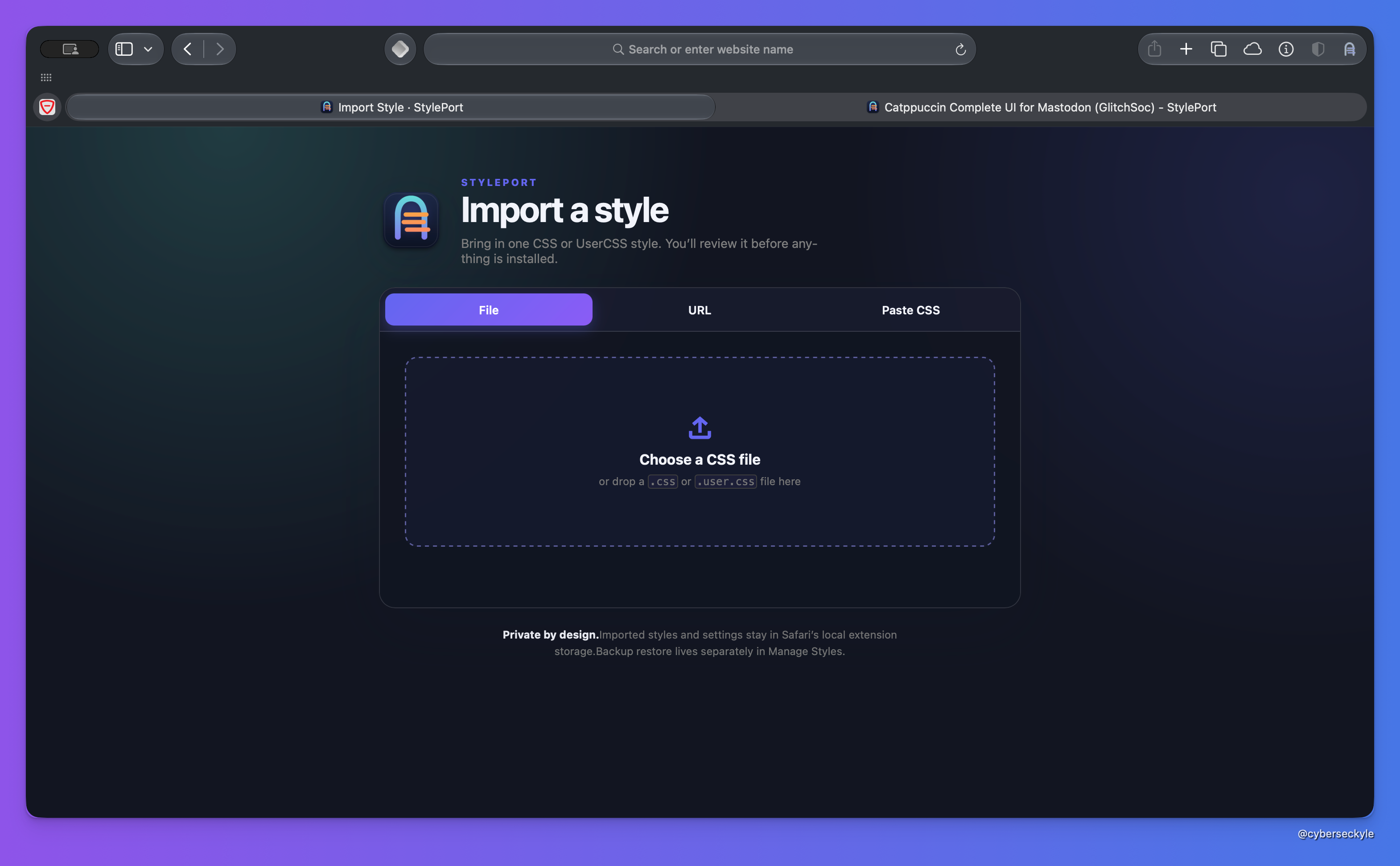Click the pinned red shield tab
This screenshot has height=866, width=1400.
point(48,107)
